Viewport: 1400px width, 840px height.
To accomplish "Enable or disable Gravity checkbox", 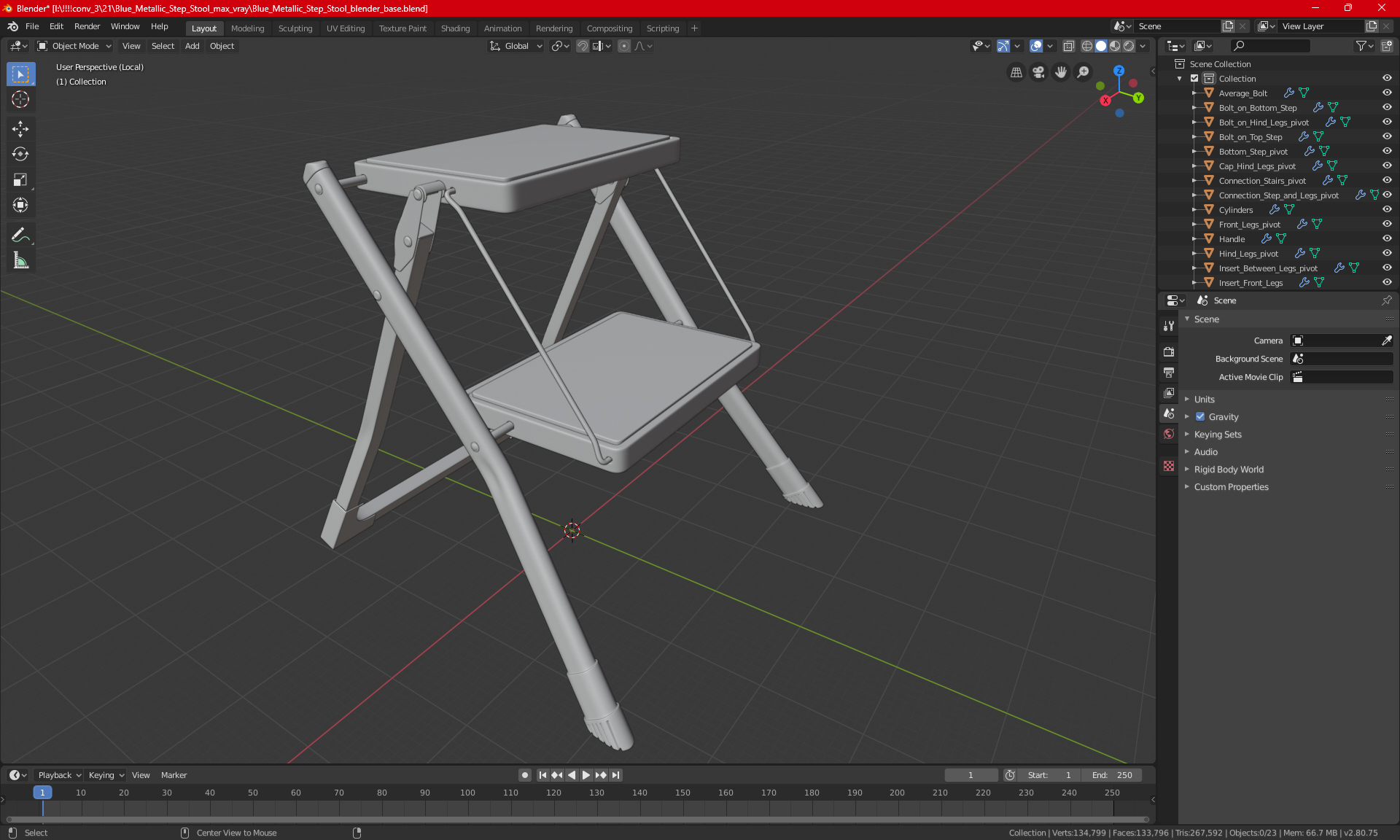I will coord(1200,417).
